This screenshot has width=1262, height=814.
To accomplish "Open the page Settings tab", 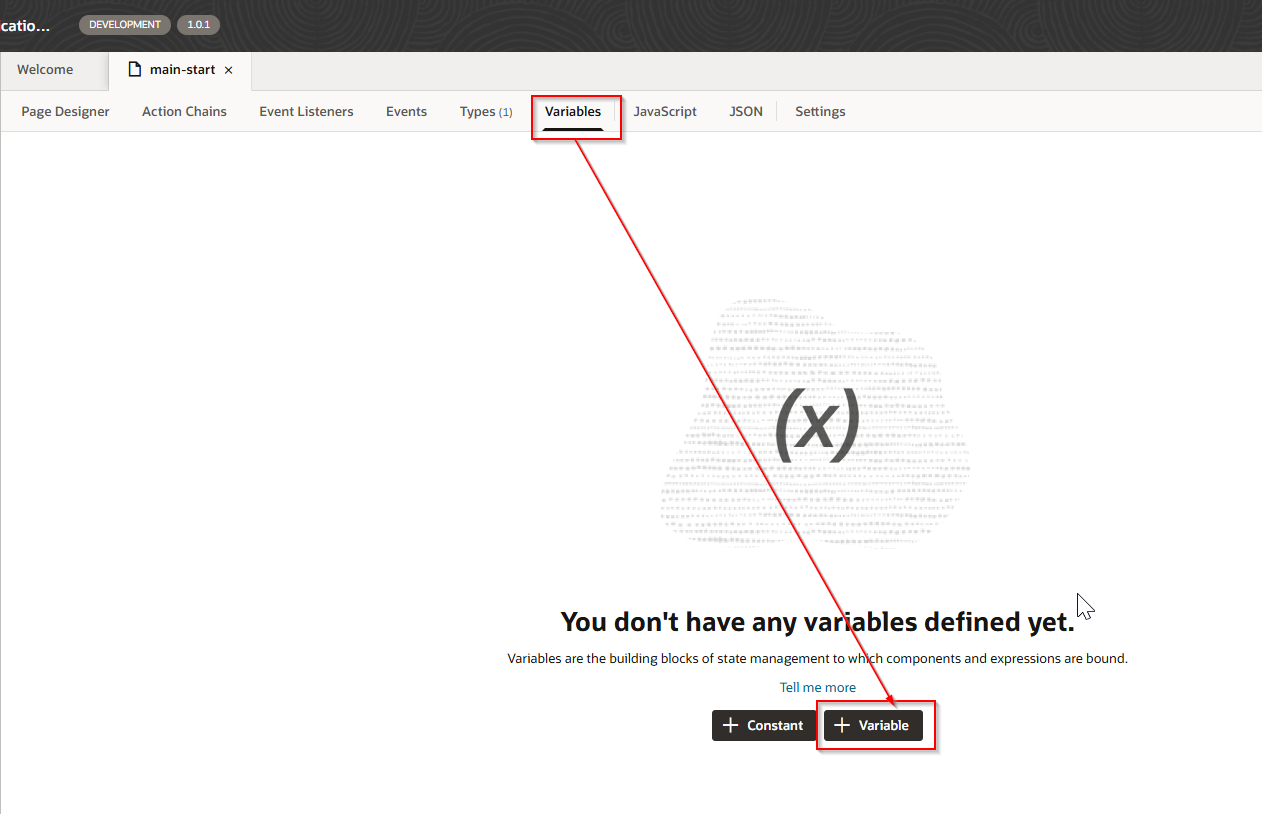I will 820,112.
